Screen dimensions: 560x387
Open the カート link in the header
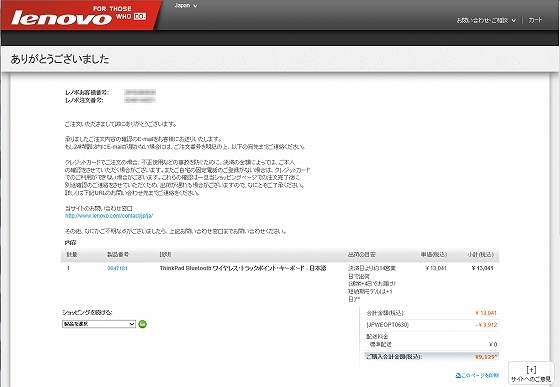coord(535,20)
